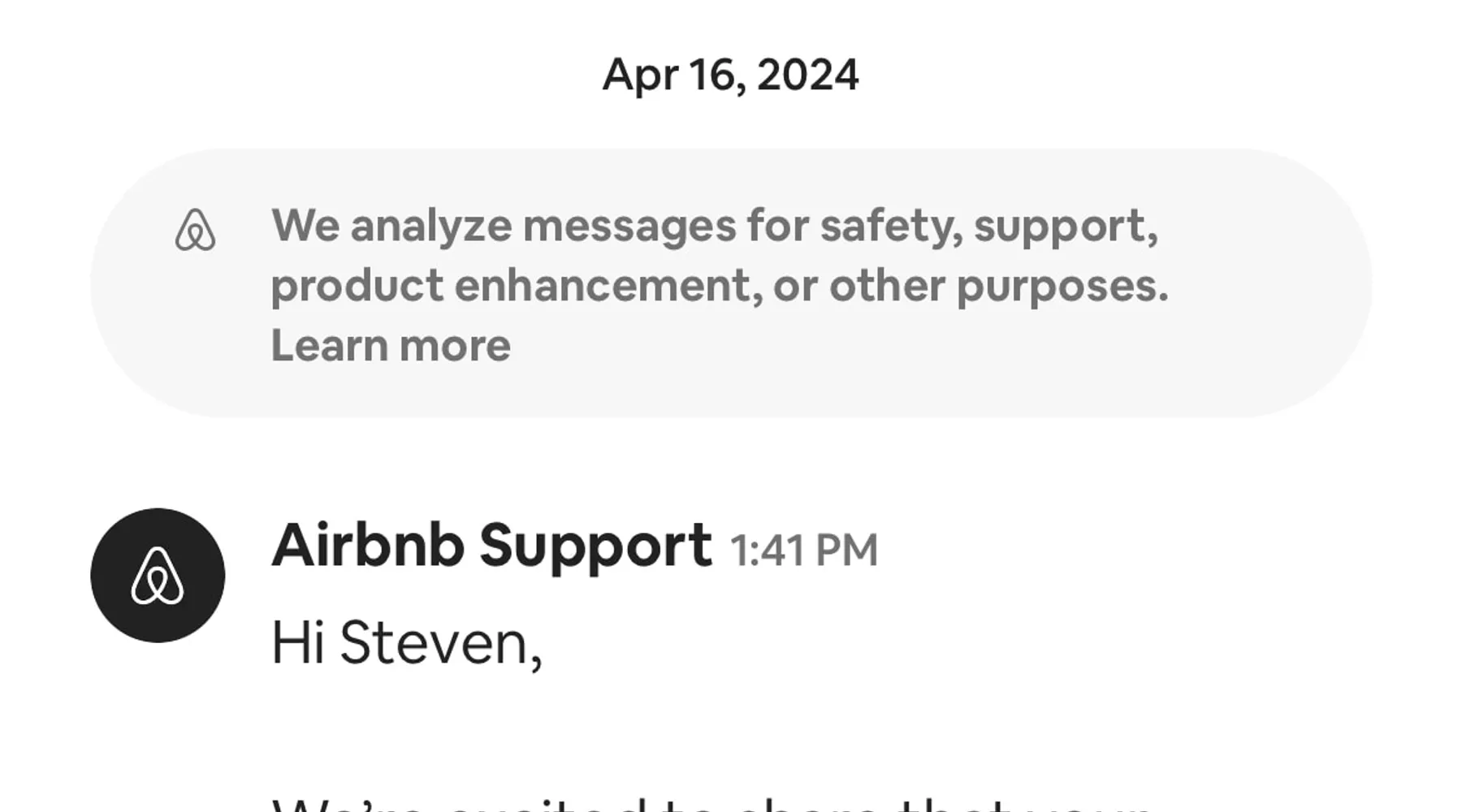The width and height of the screenshot is (1462, 812).
Task: Open the "Learn more" link
Action: [391, 345]
